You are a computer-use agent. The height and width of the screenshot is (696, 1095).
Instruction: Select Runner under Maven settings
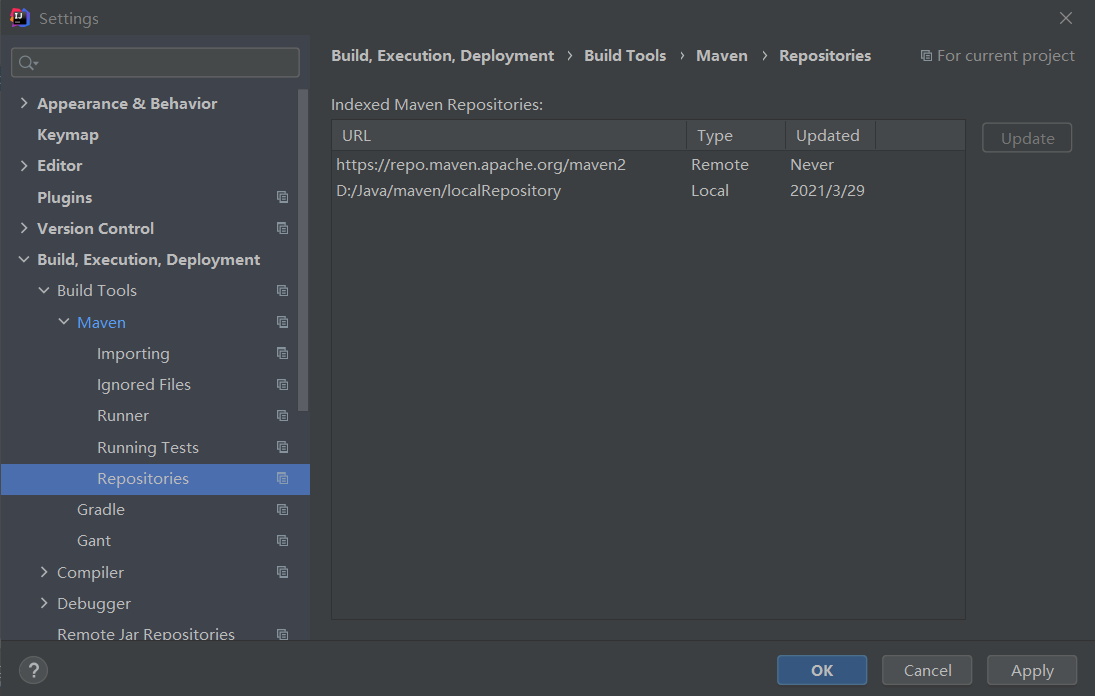[x=123, y=416]
